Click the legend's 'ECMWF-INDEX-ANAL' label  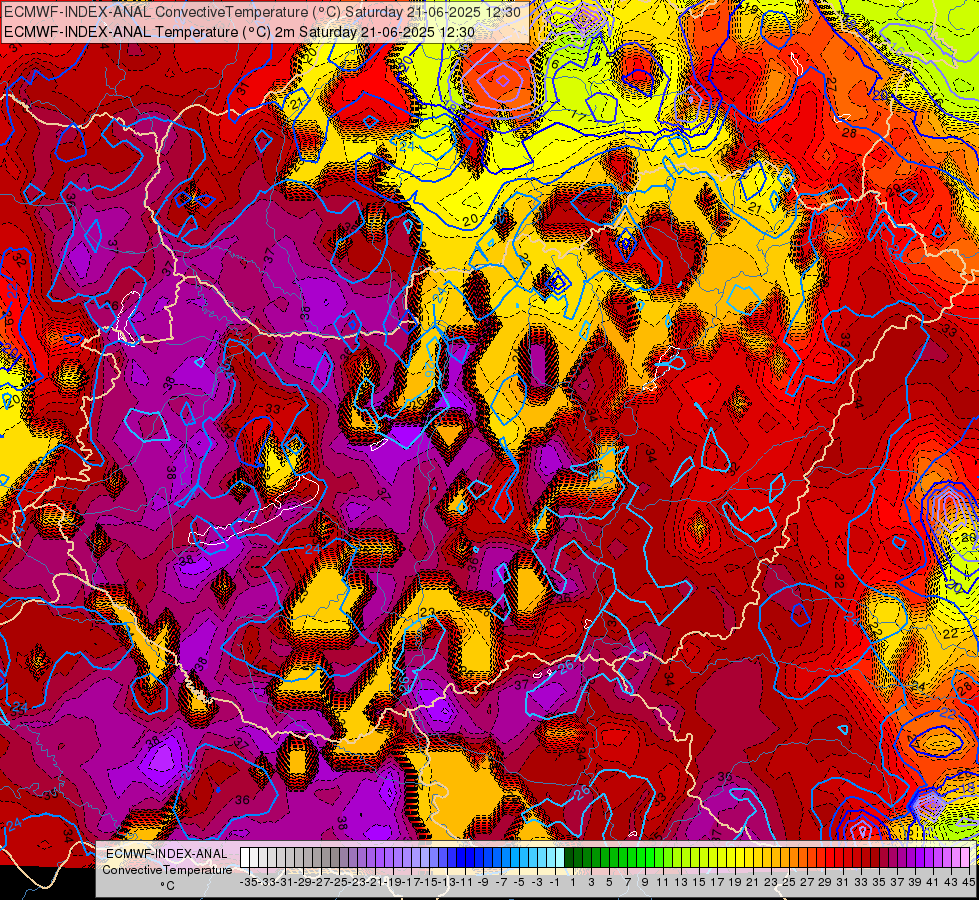167,854
